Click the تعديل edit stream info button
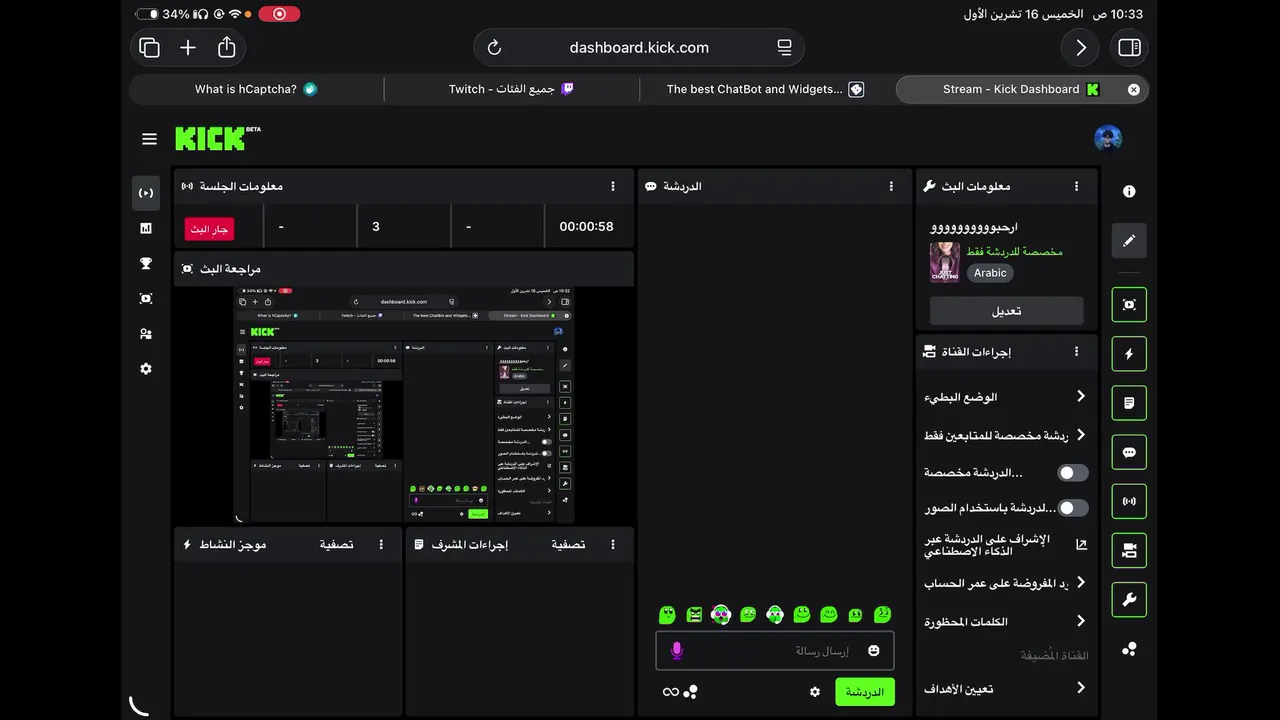 click(x=1006, y=311)
